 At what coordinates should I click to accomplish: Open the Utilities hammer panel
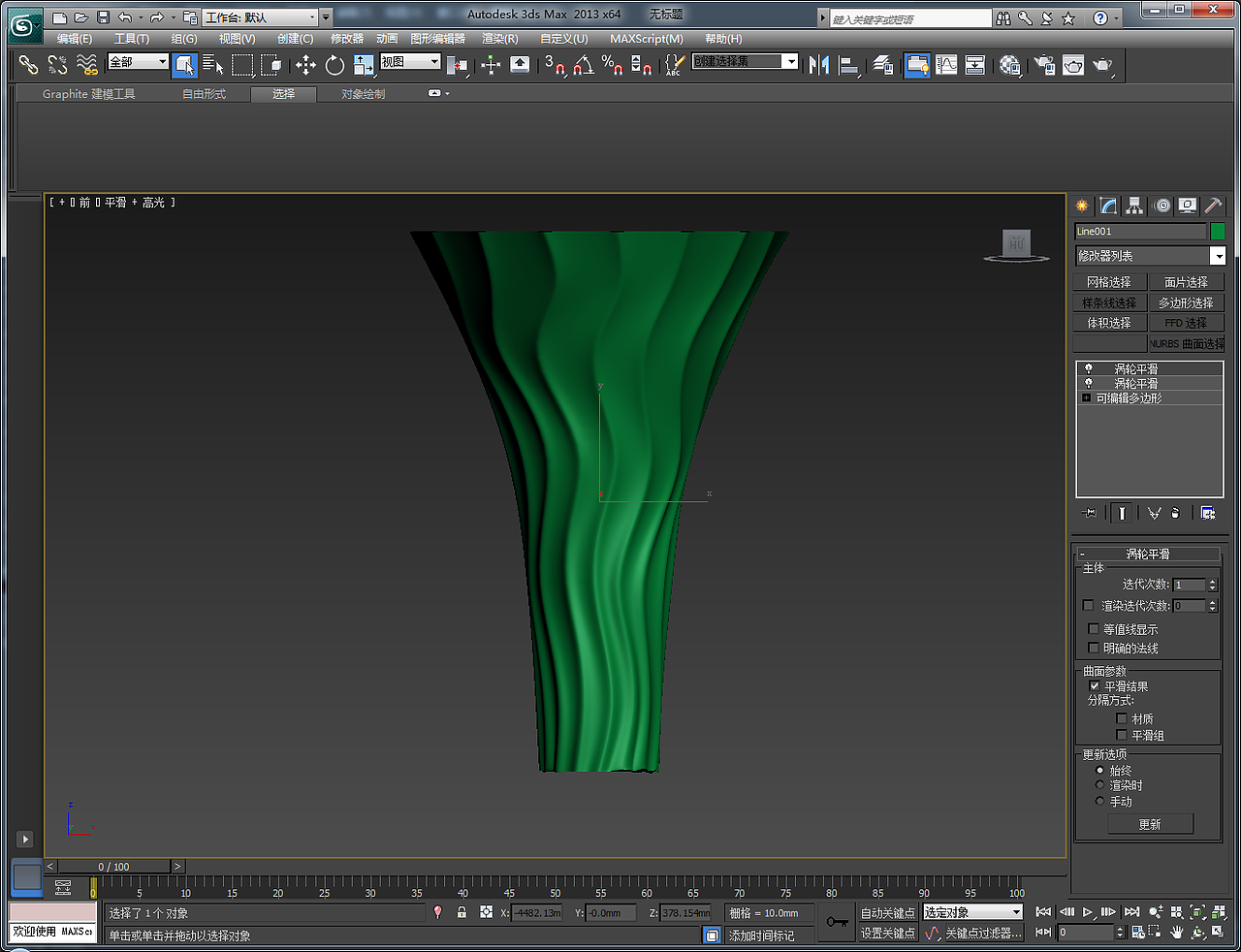[x=1213, y=206]
